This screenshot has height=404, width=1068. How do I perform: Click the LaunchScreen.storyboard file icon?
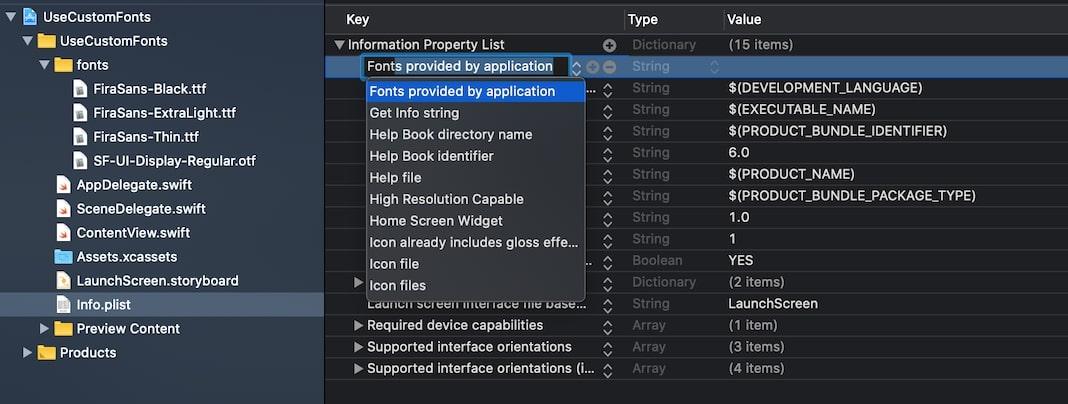[x=64, y=281]
